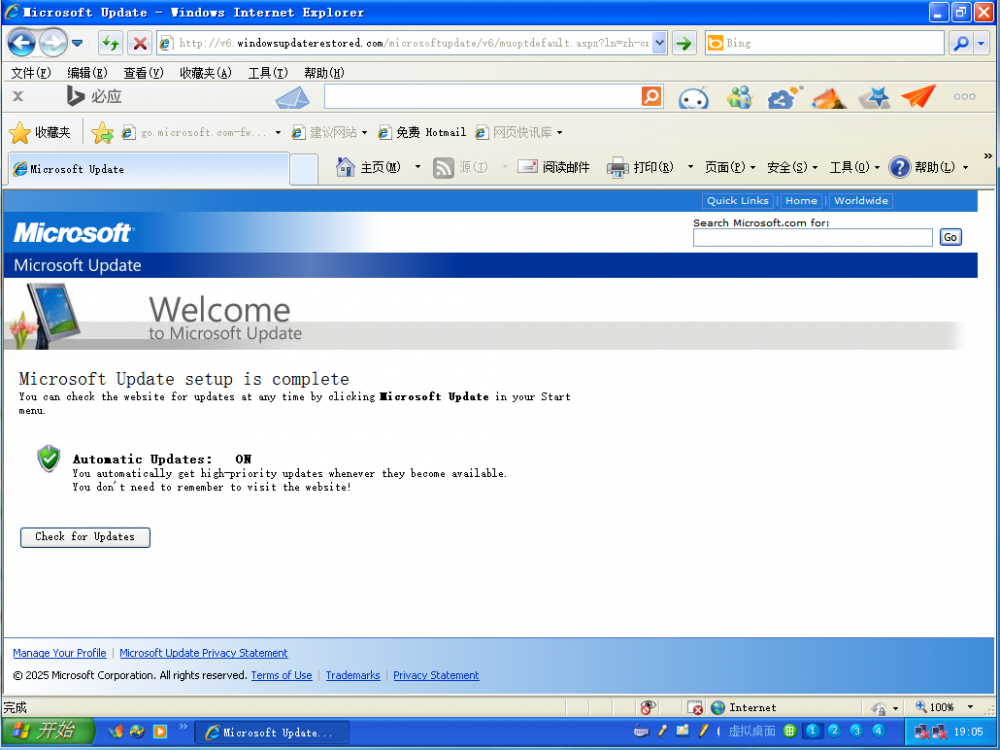
Task: Open the Microsoft Update Privacy Statement link
Action: 204,653
